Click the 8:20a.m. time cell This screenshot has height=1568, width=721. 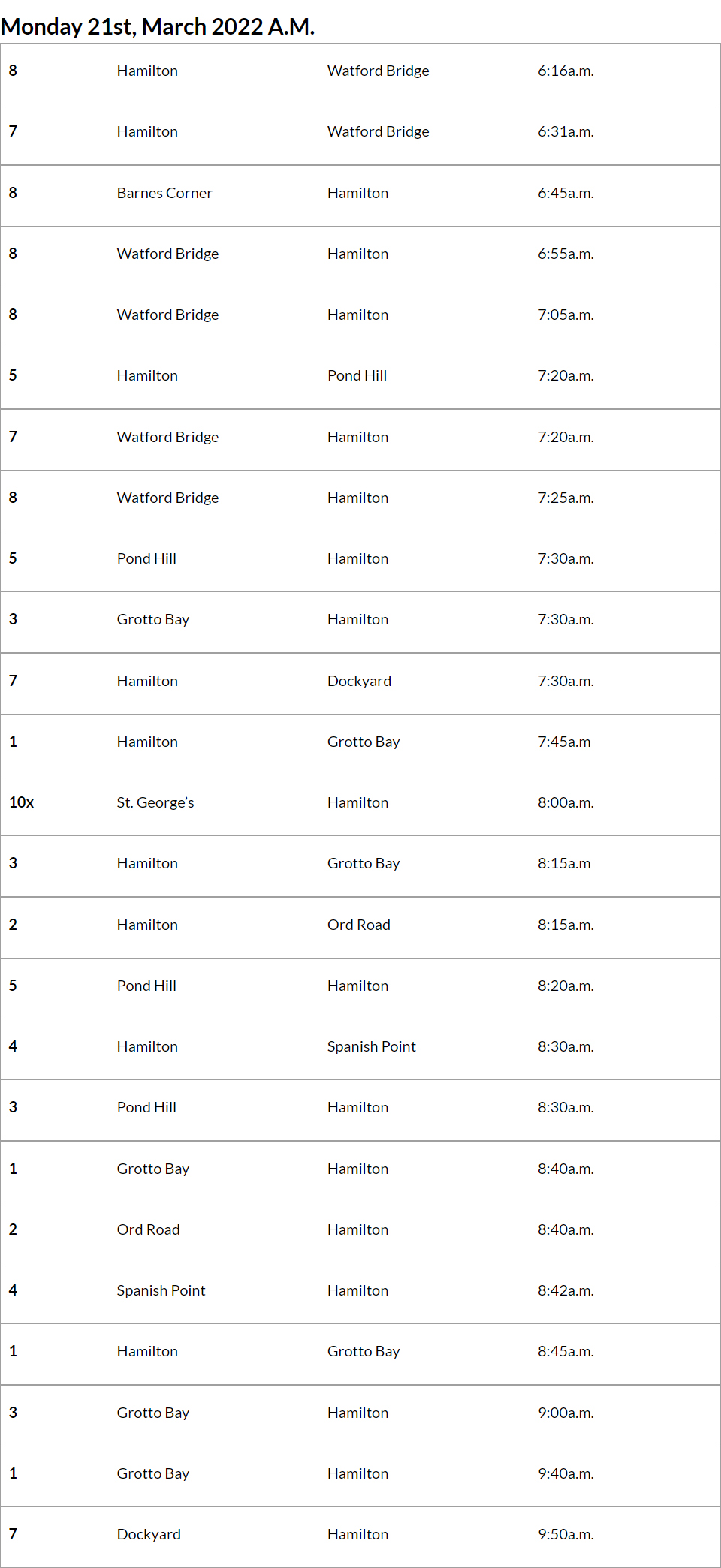(x=566, y=986)
